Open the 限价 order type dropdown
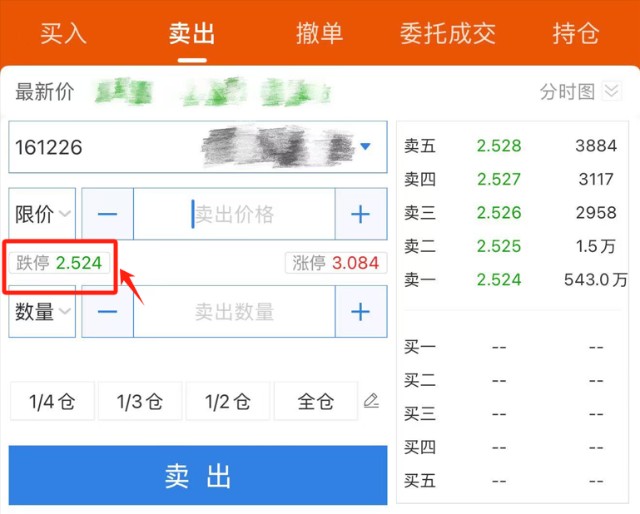This screenshot has height=514, width=640. (x=42, y=214)
